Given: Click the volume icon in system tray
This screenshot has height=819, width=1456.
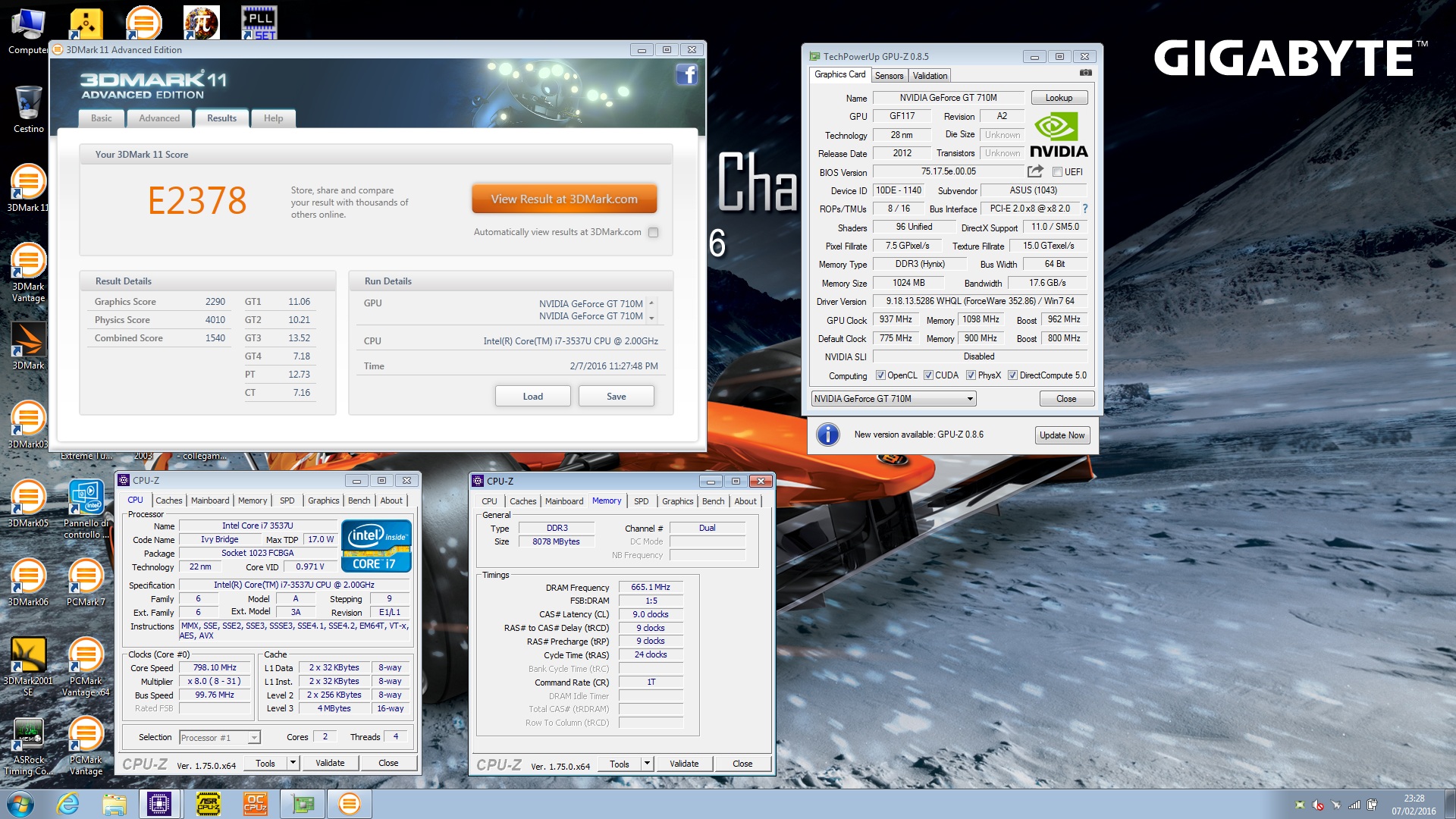Looking at the screenshot, I should 1318,805.
